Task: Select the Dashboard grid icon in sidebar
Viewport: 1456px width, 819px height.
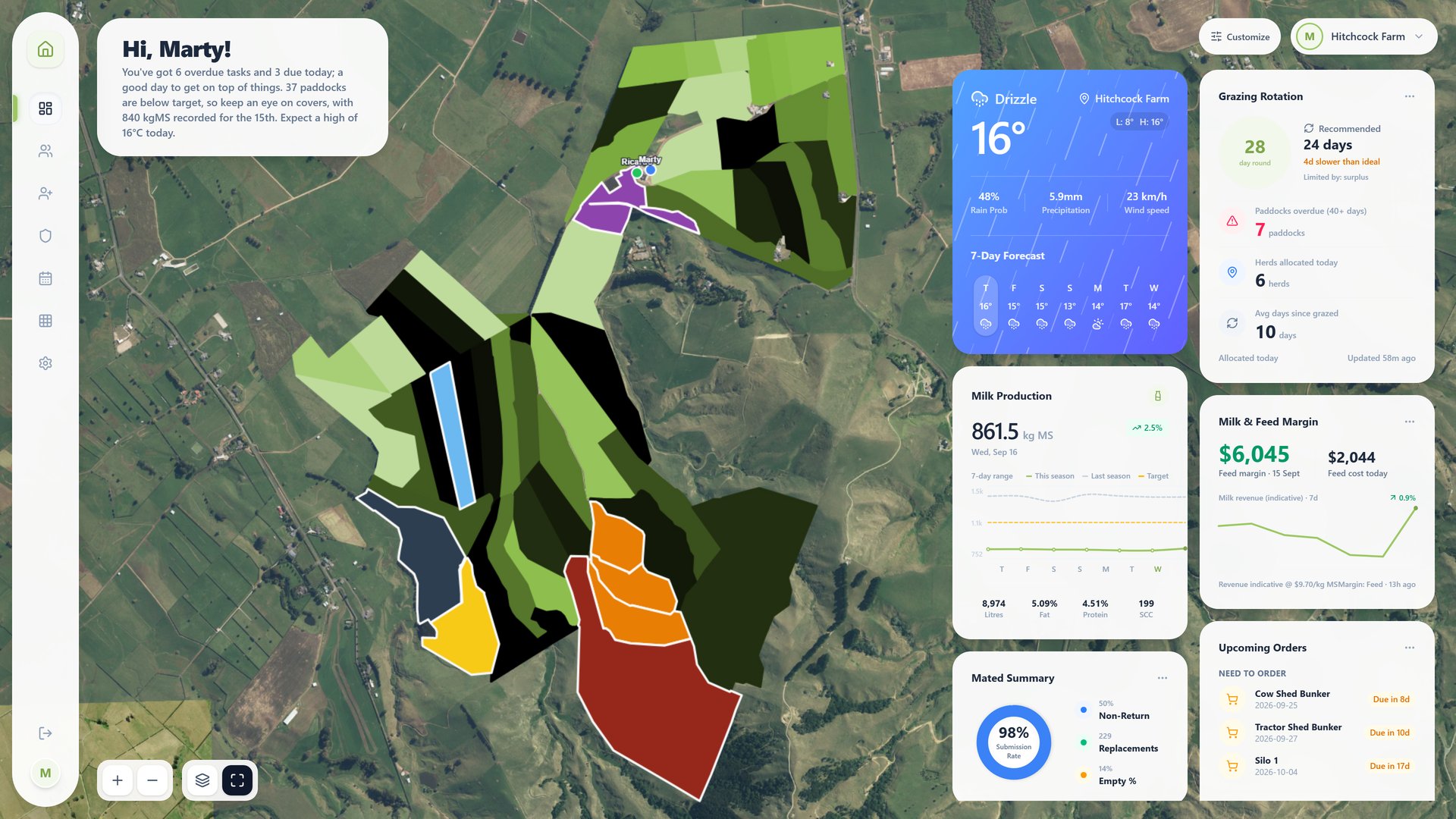Action: tap(45, 108)
